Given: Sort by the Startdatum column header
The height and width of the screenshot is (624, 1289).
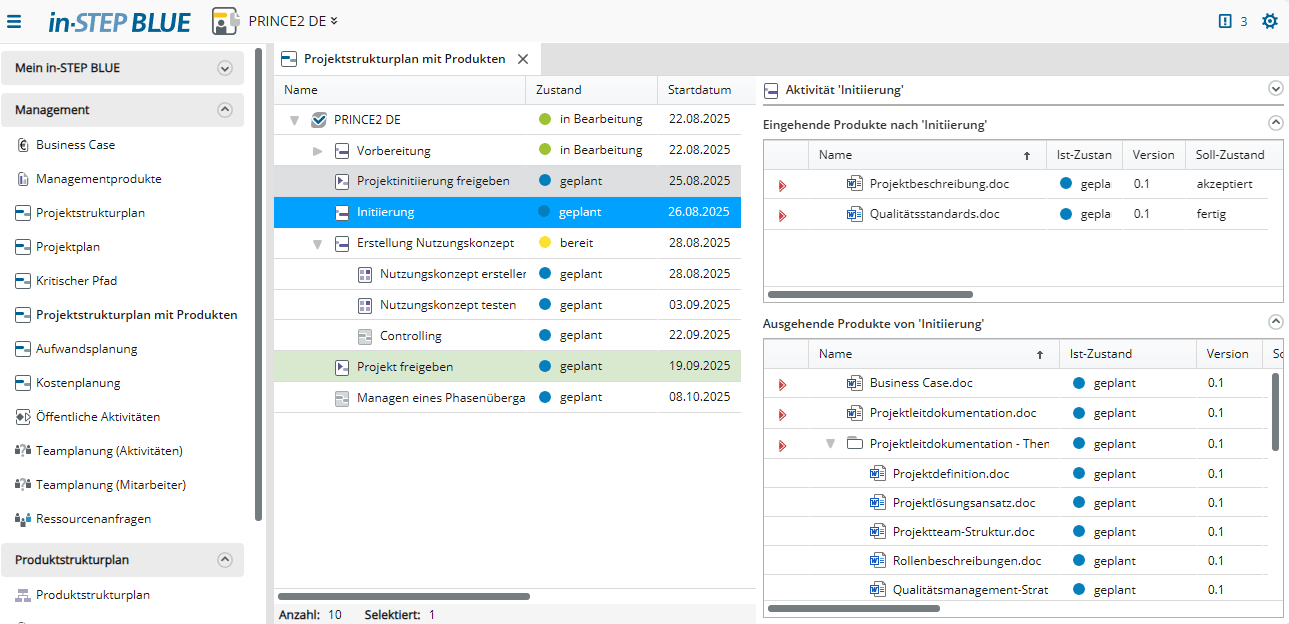Looking at the screenshot, I should click(699, 90).
